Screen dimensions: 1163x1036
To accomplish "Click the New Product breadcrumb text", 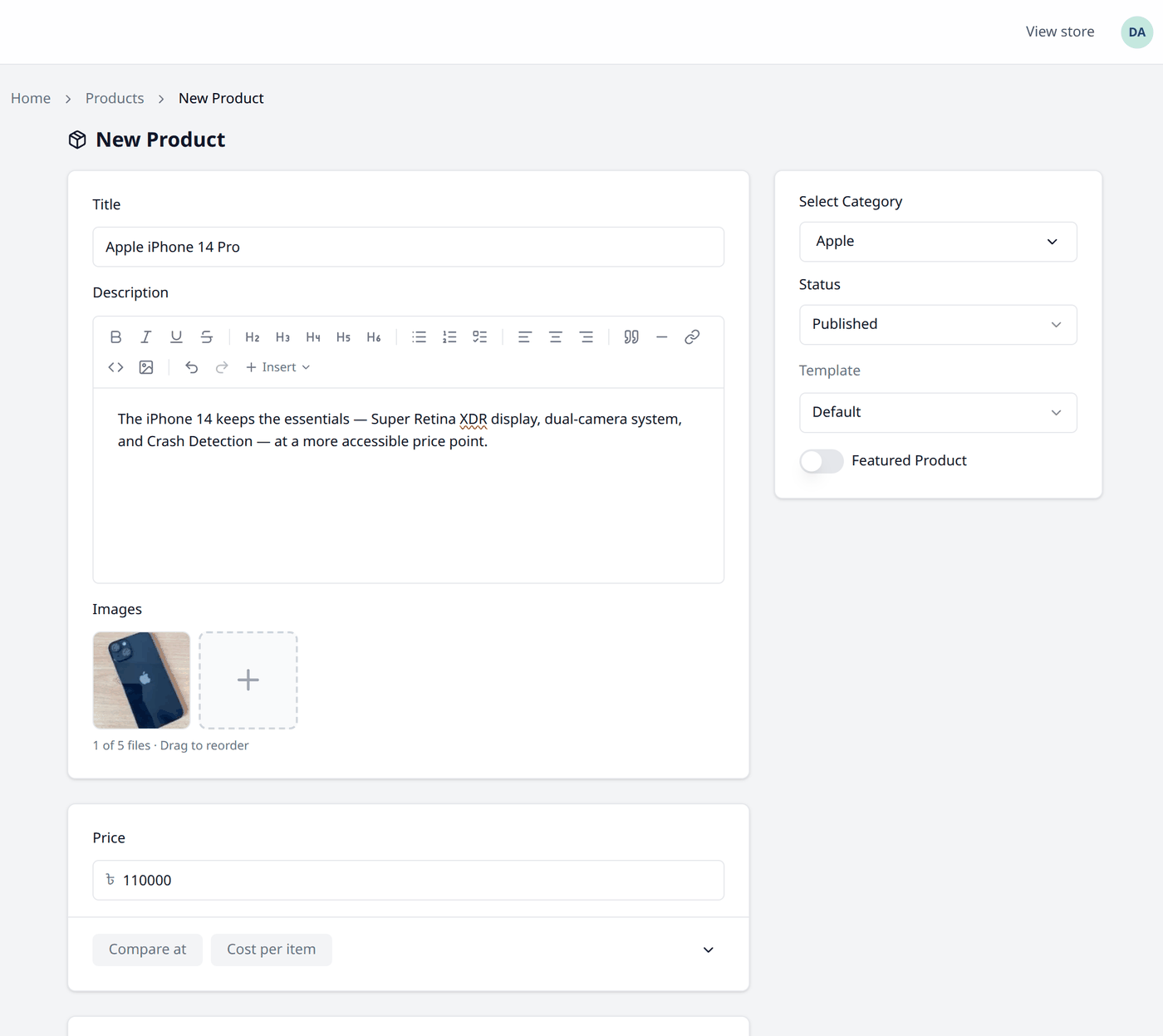I will 221,98.
